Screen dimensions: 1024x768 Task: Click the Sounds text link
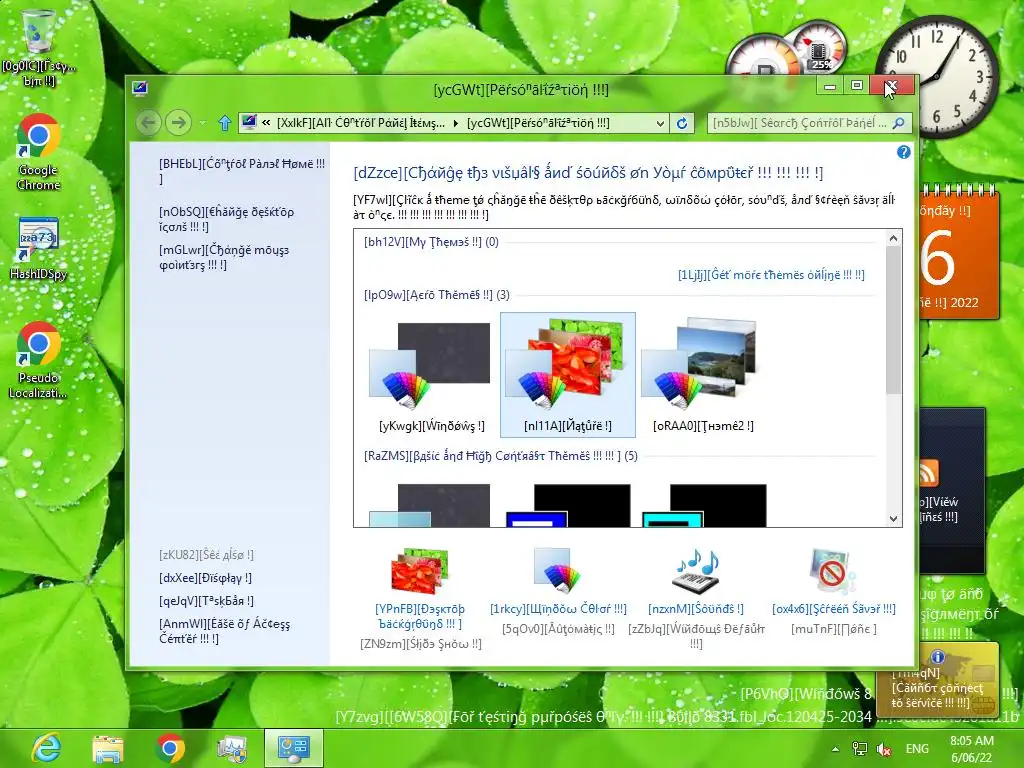pos(696,609)
